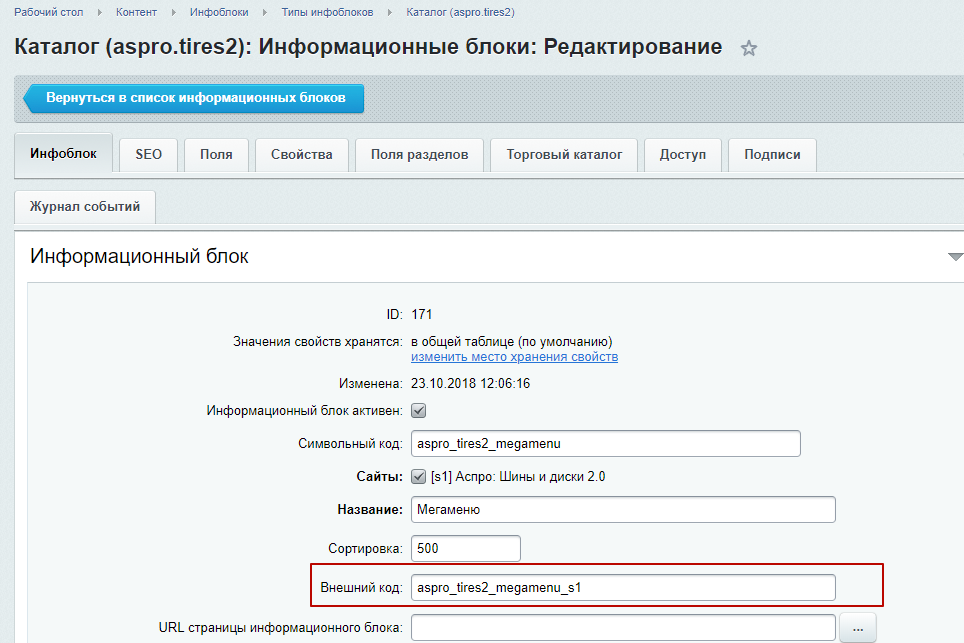Navigate to Рабочий стол breadcrumb
The image size is (964, 643).
48,12
